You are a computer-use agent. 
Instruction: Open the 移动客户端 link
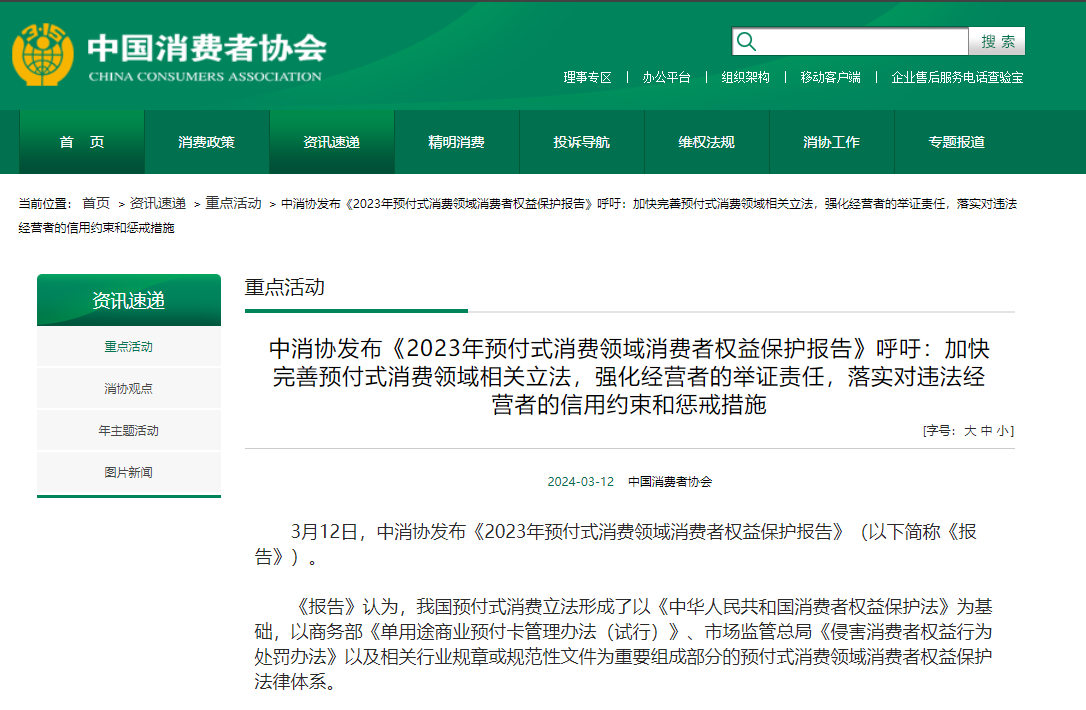(830, 78)
